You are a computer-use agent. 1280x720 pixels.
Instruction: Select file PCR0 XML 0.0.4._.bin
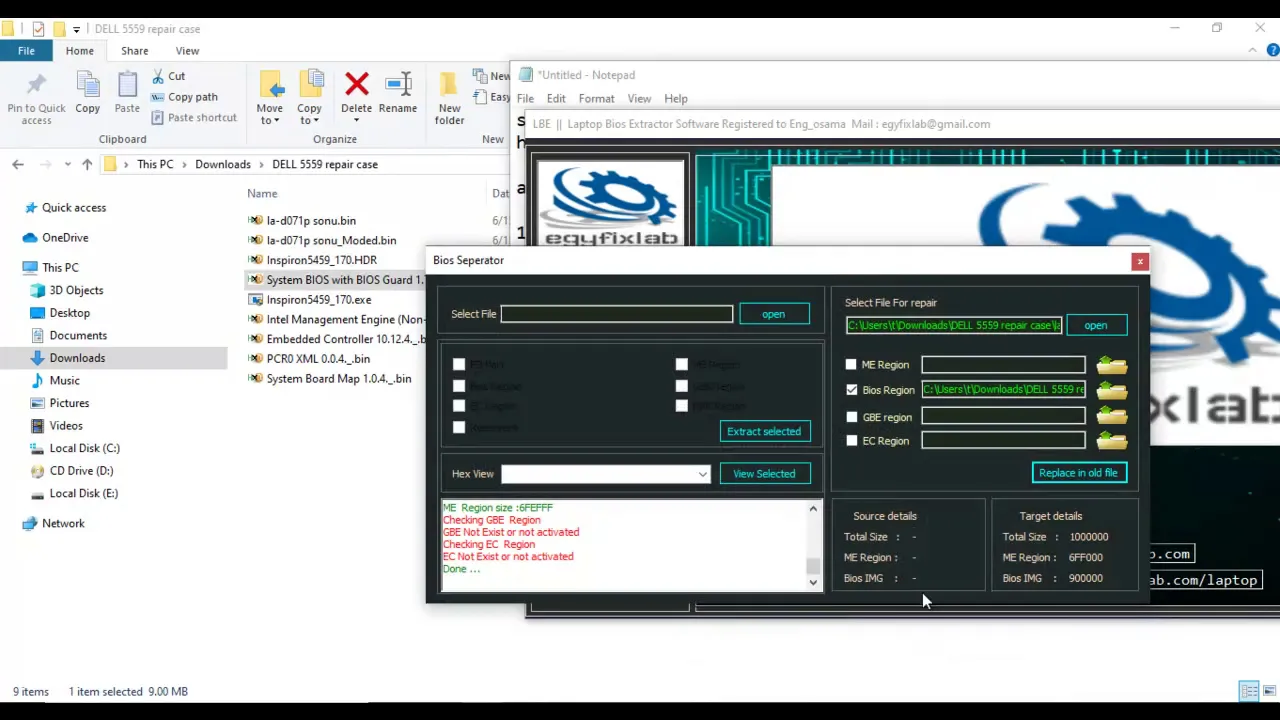(x=318, y=358)
